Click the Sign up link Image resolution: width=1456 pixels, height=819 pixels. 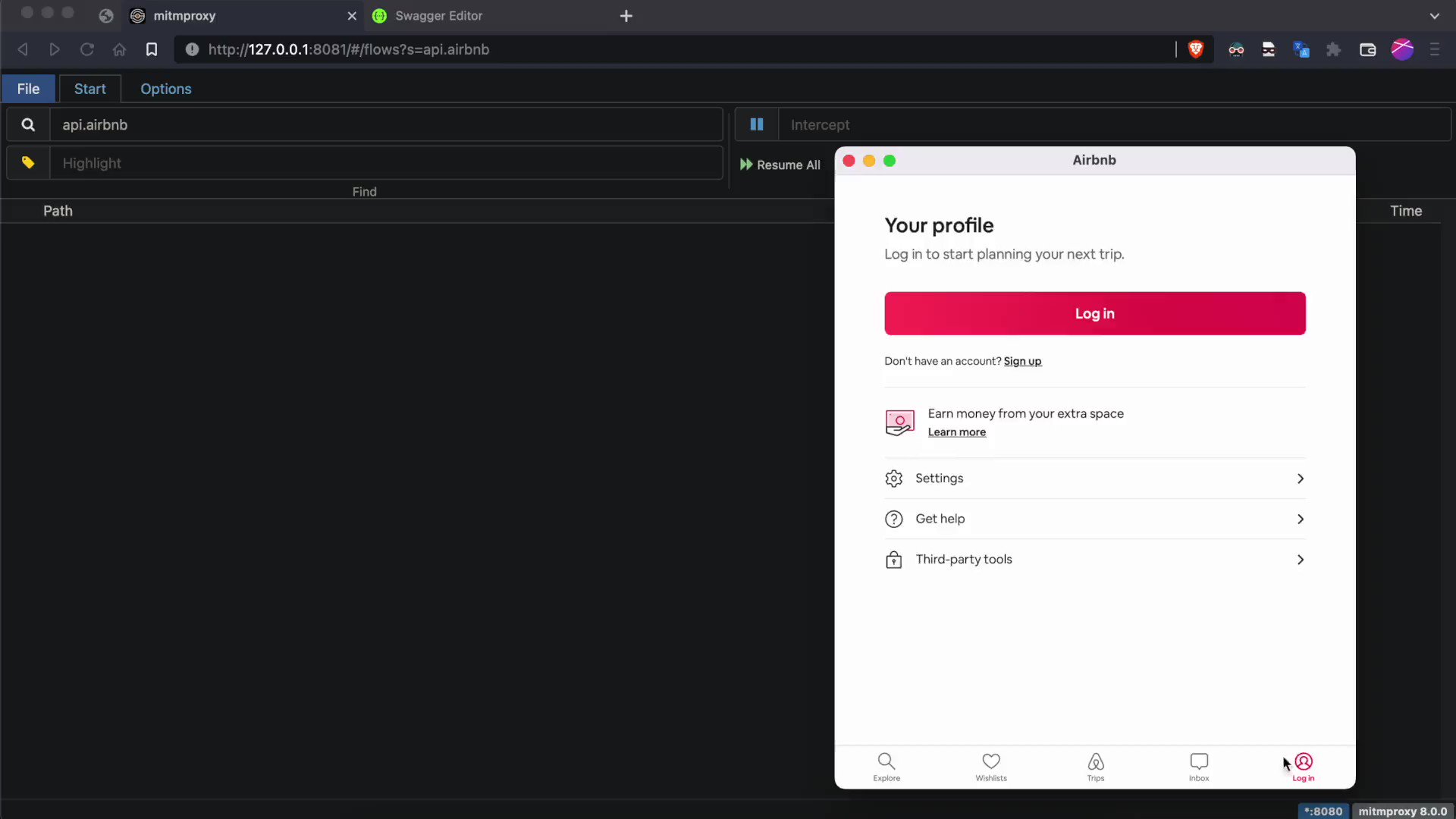[1022, 362]
